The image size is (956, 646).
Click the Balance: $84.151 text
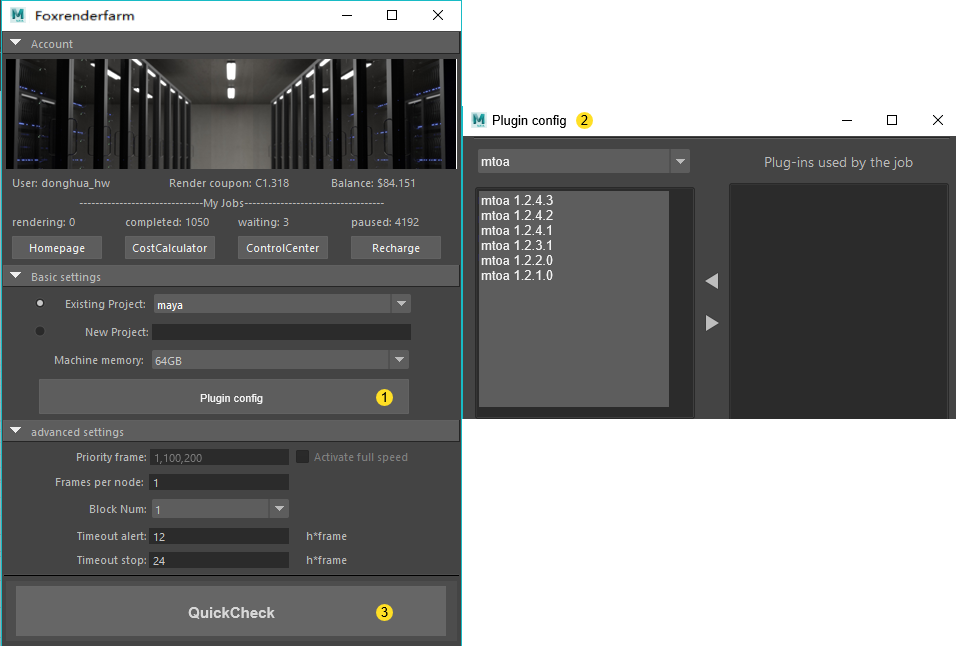coord(373,183)
